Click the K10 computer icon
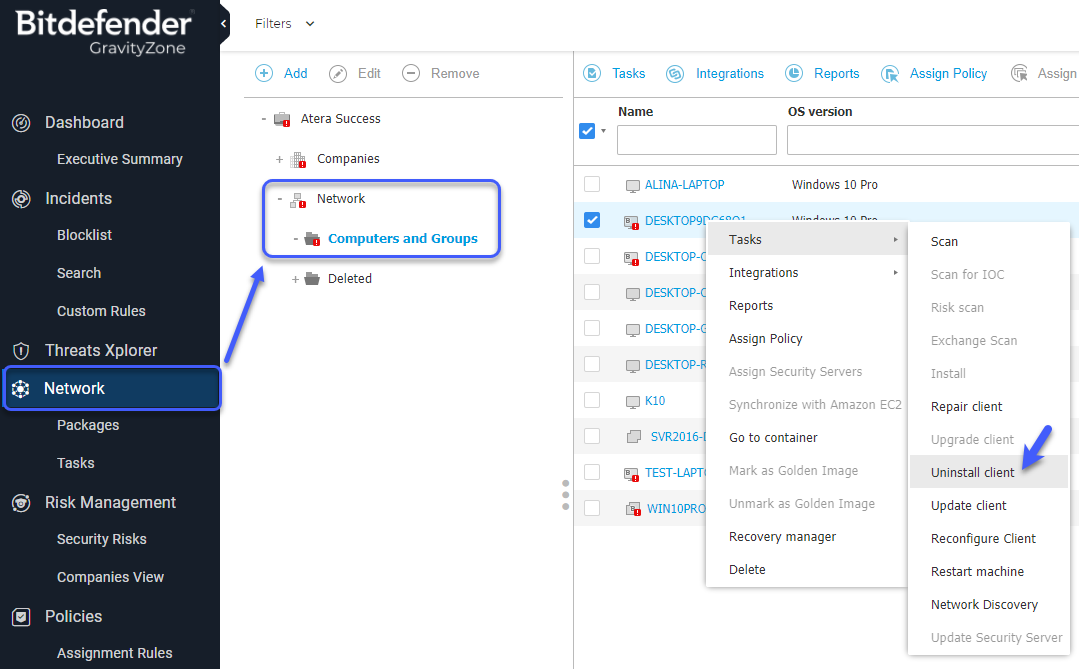The image size is (1079, 669). tap(632, 402)
